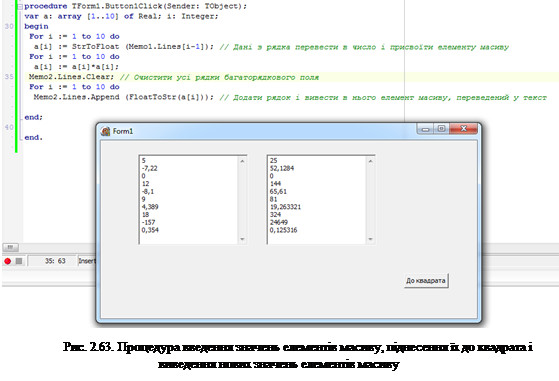
Task: Click the "Memo2.Lines.Clear;" code line
Action: point(71,77)
